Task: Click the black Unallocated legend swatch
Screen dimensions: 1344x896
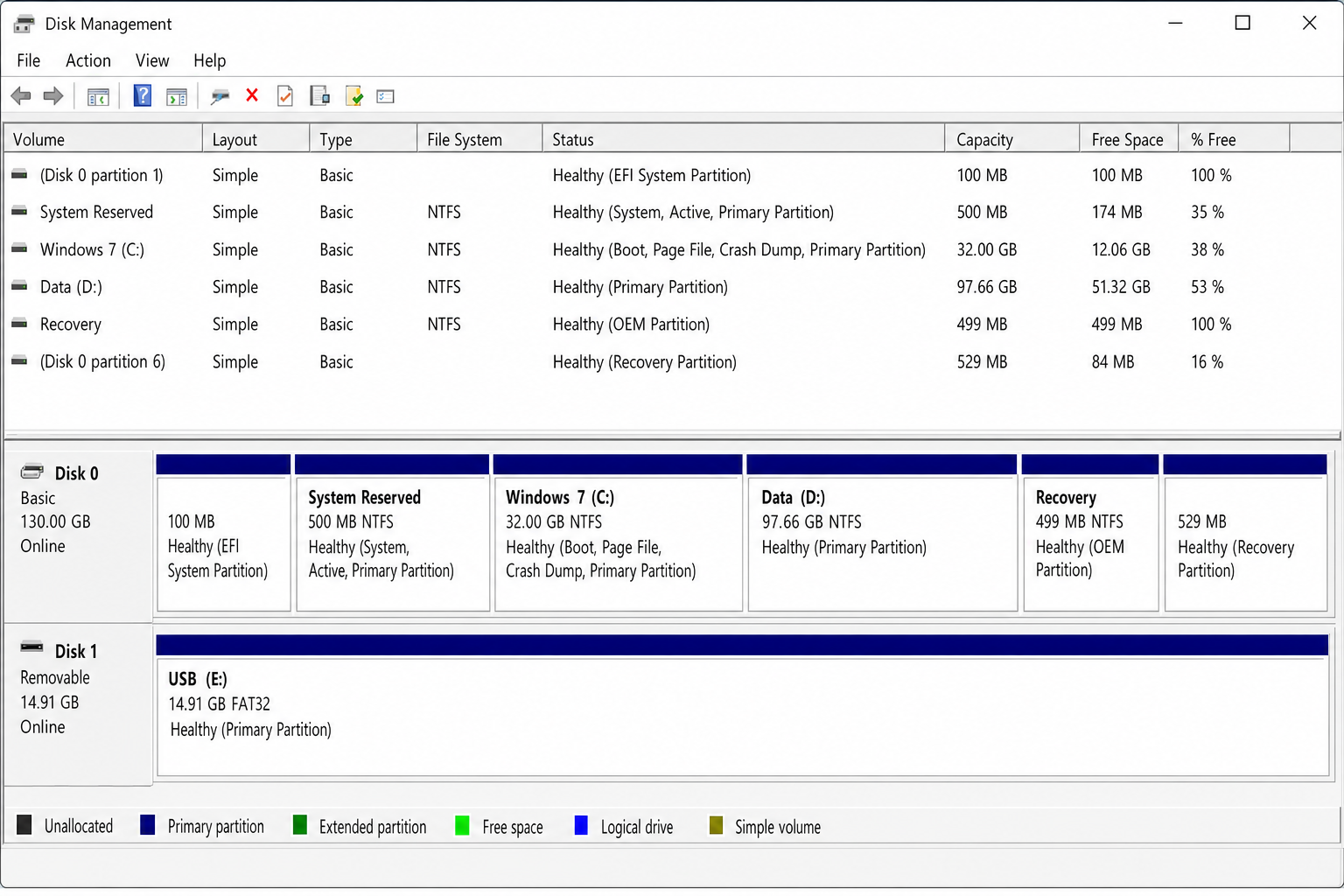Action: 24,825
